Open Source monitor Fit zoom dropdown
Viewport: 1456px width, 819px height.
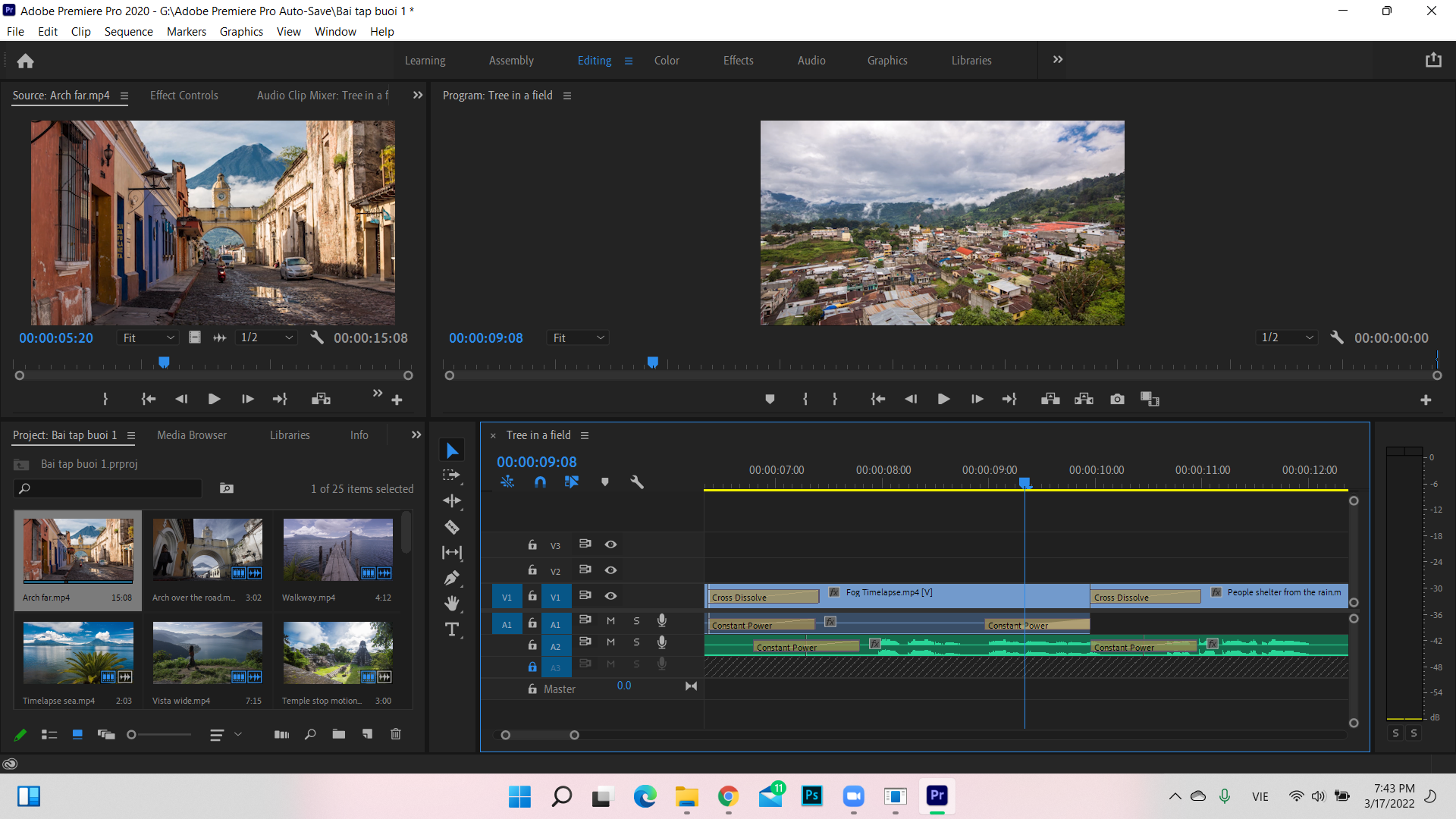coord(148,337)
